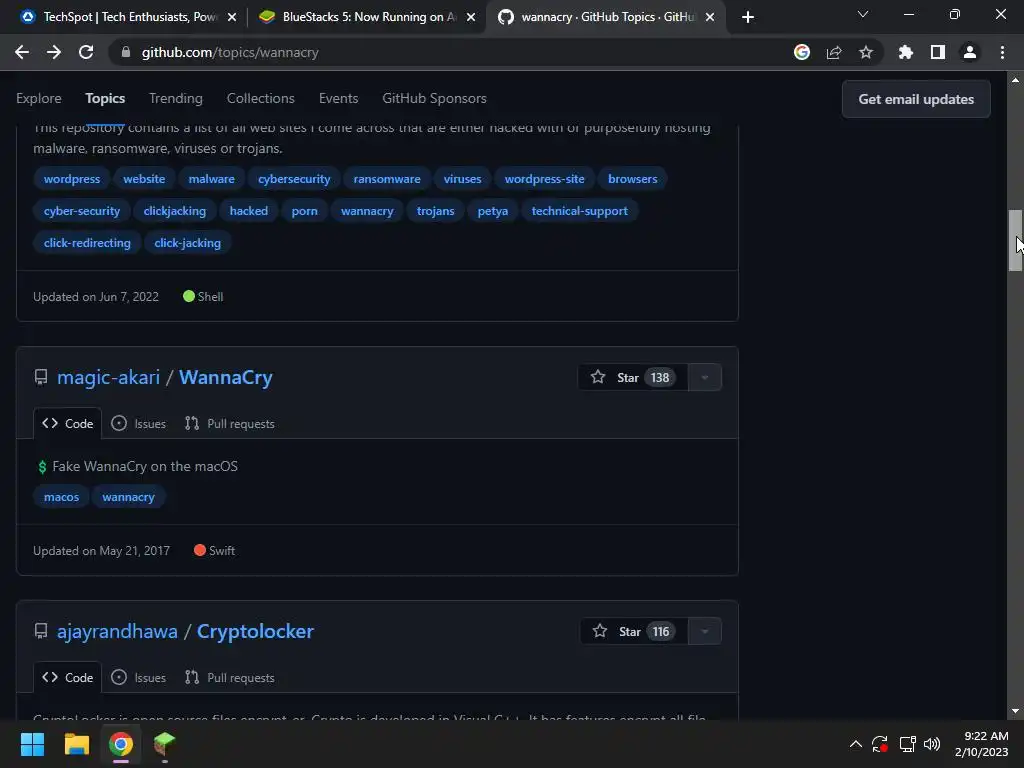Star the magic-akari WannaCry repo

pos(632,377)
